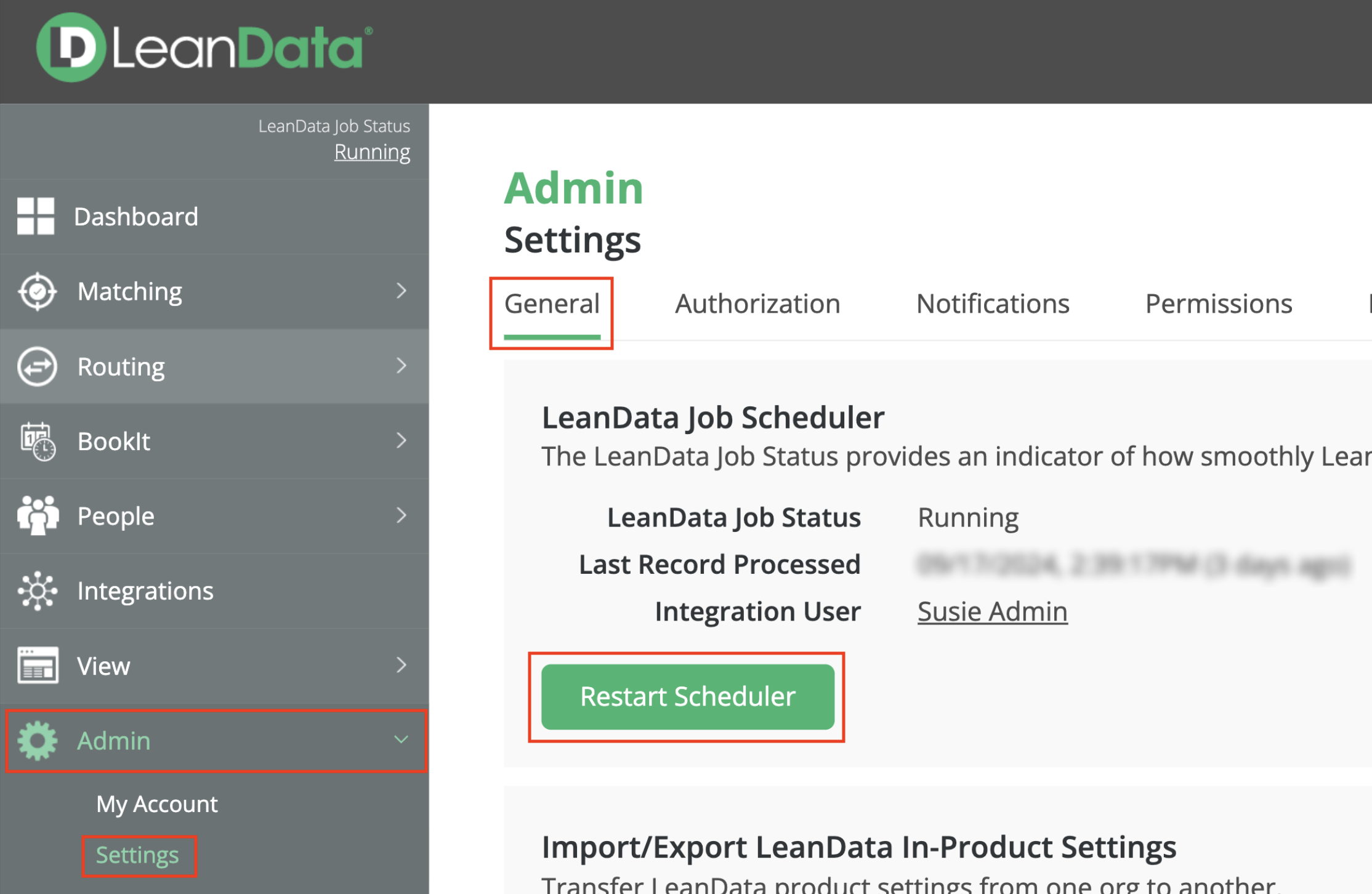Select Settings under Admin

click(x=137, y=855)
